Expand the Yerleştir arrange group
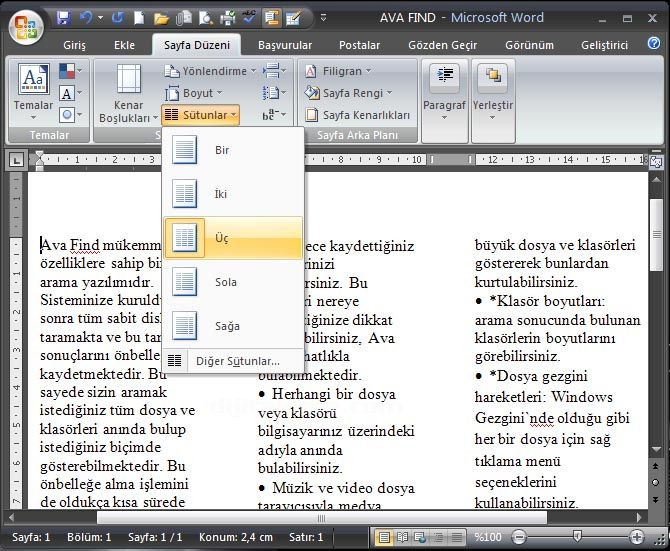The height and width of the screenshot is (551, 670). tap(493, 100)
